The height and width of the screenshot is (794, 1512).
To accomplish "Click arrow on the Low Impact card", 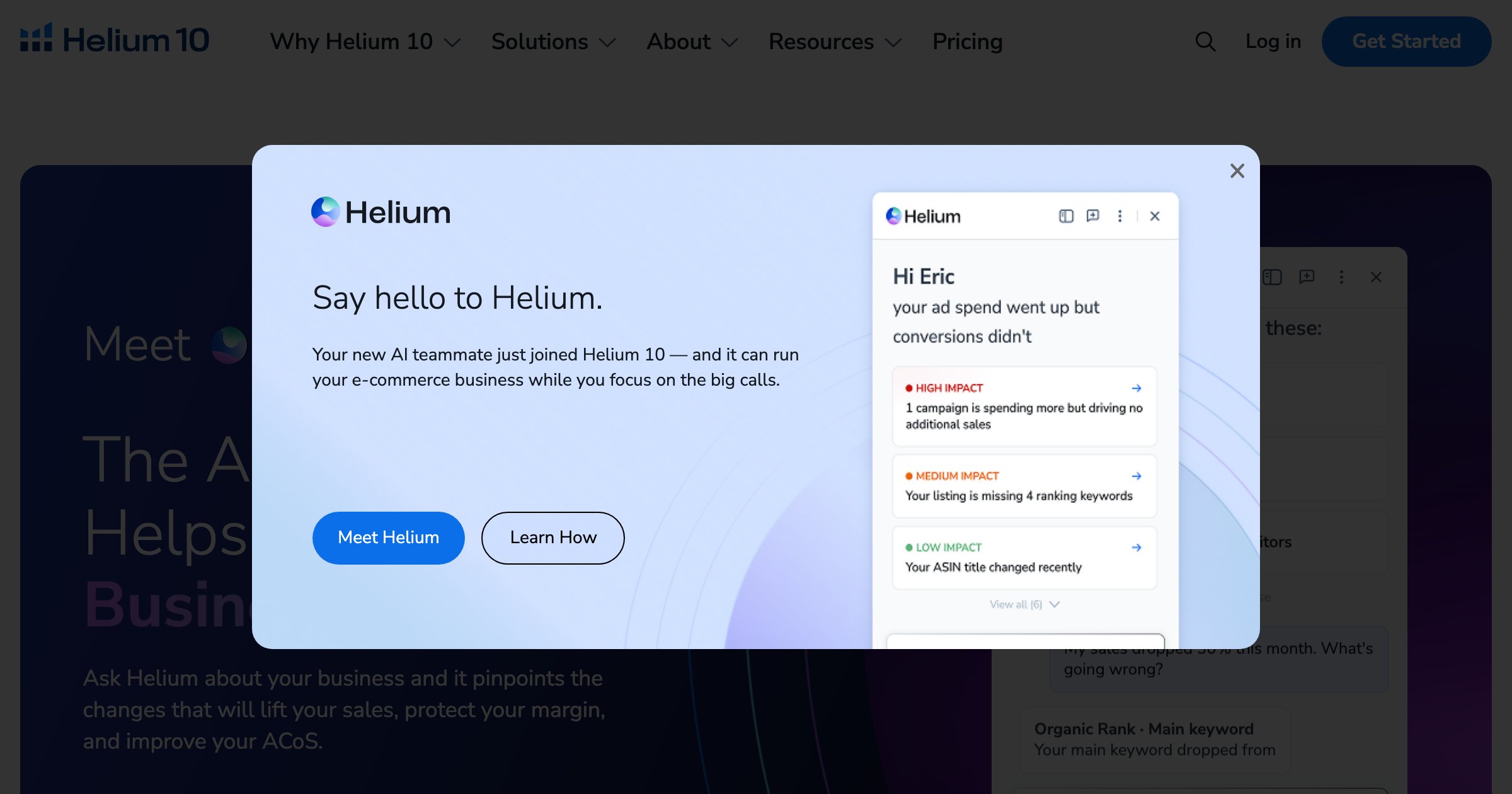I will [1137, 548].
